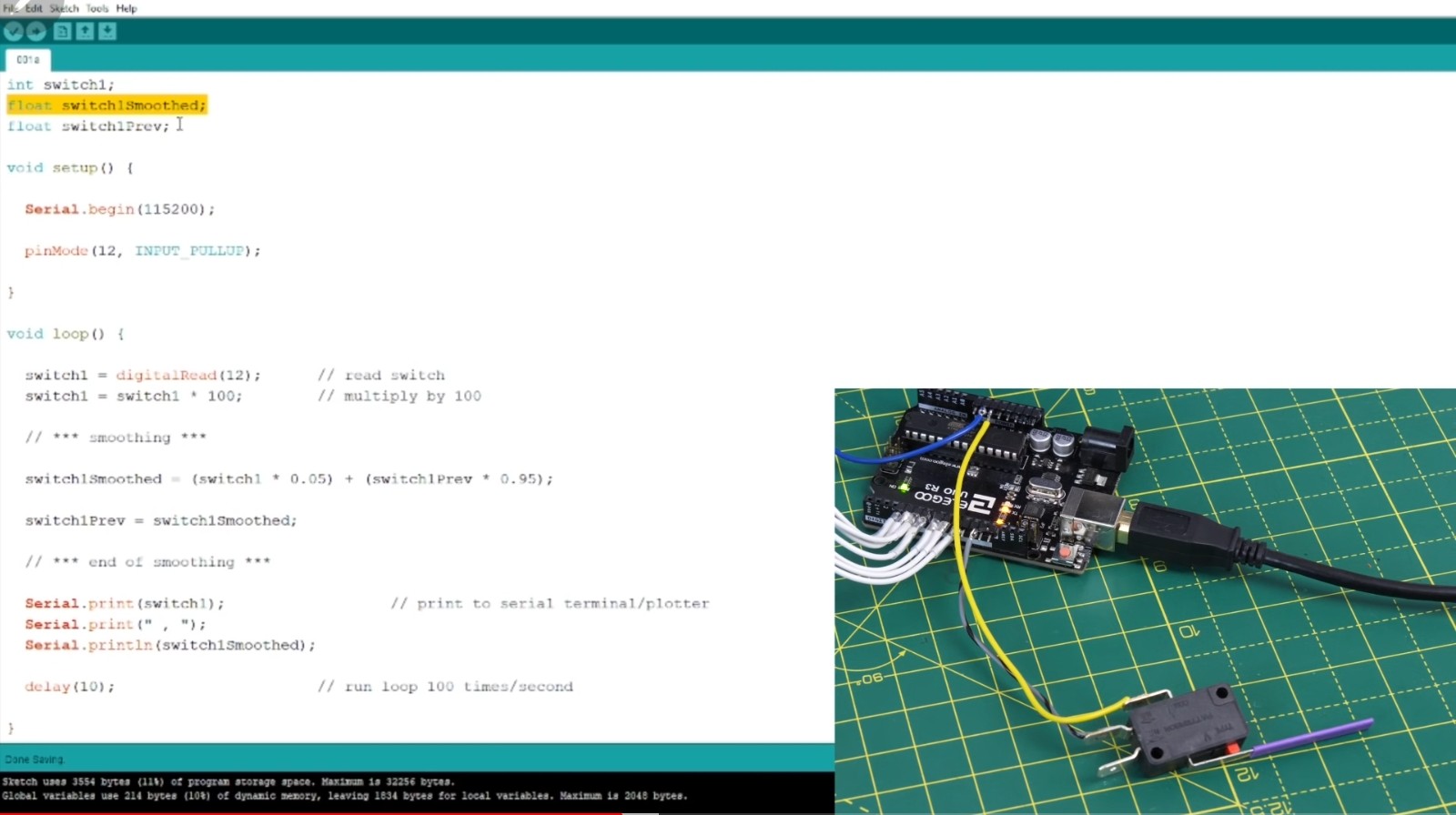The image size is (1456, 815).
Task: Click the 'delay(10);' statement
Action: [x=70, y=687]
